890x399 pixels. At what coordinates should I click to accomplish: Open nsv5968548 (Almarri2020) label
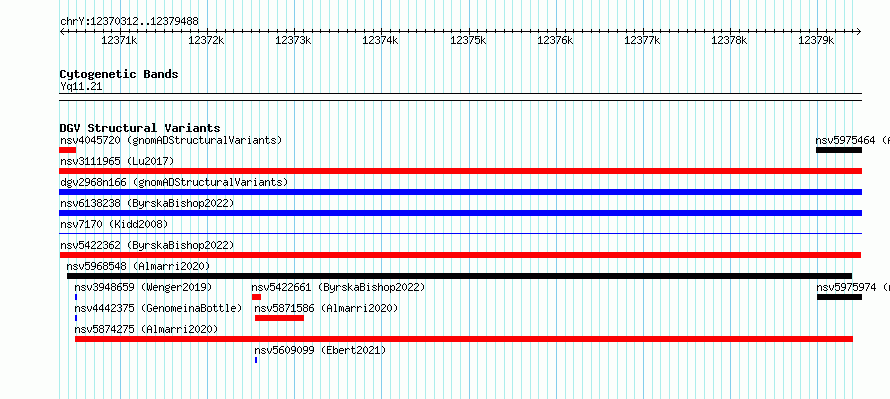tap(138, 266)
